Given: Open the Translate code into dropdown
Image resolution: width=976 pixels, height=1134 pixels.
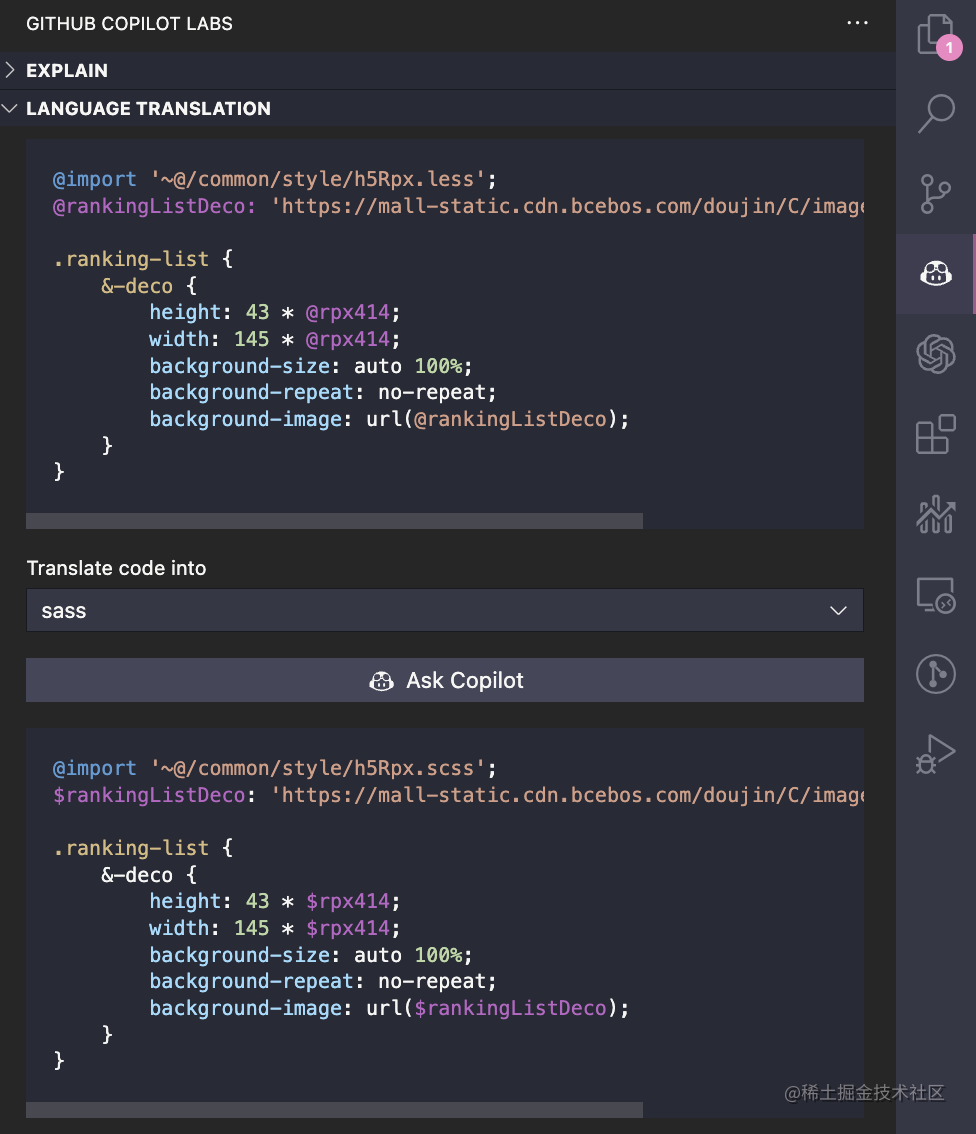Looking at the screenshot, I should (445, 609).
